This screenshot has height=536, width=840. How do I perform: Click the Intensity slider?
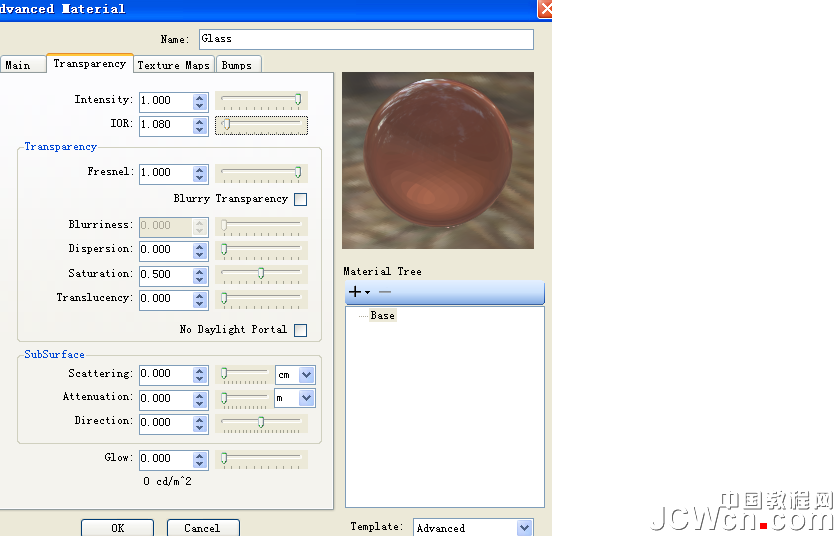click(x=261, y=100)
